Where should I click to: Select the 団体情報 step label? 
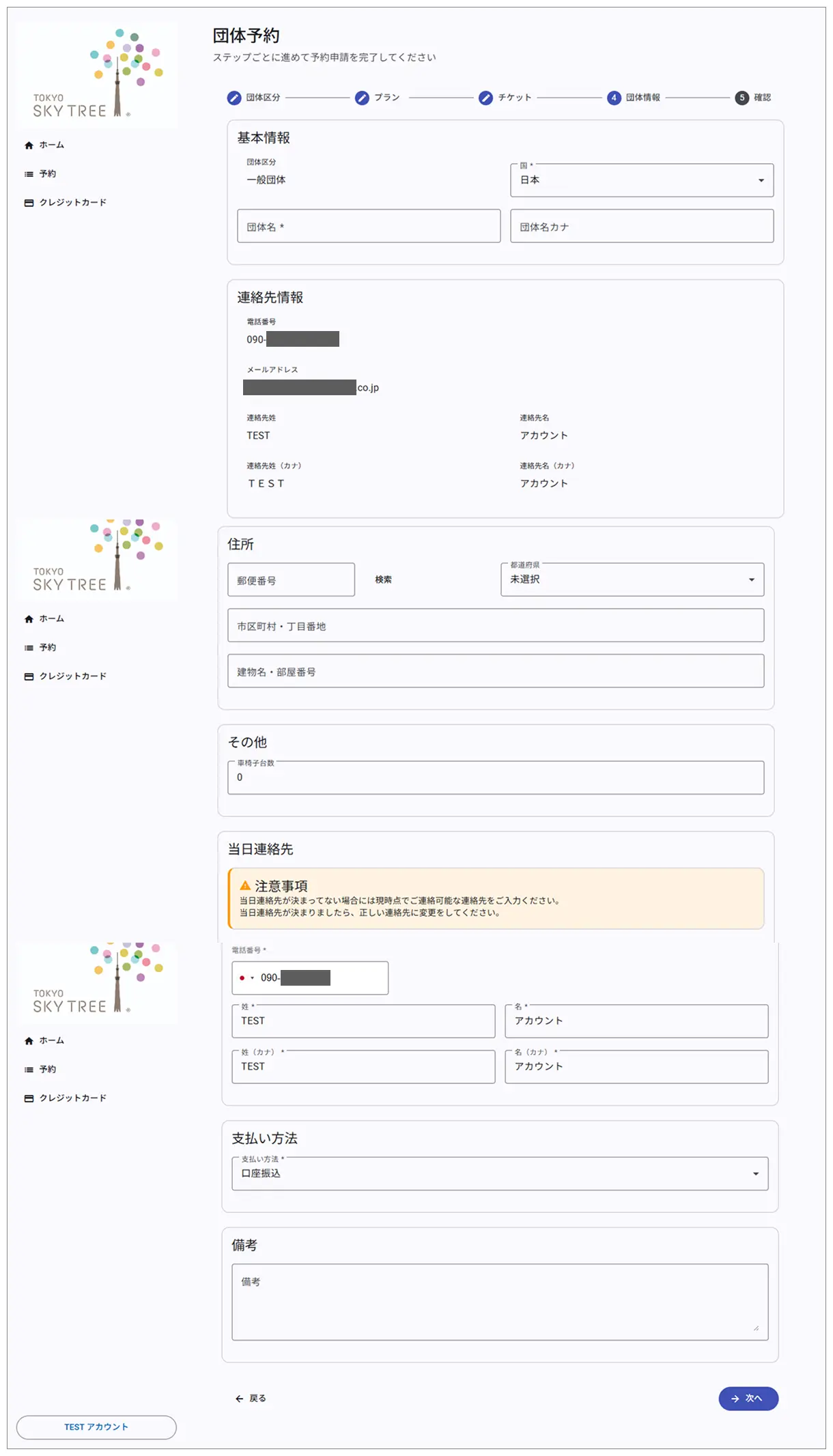[x=643, y=98]
